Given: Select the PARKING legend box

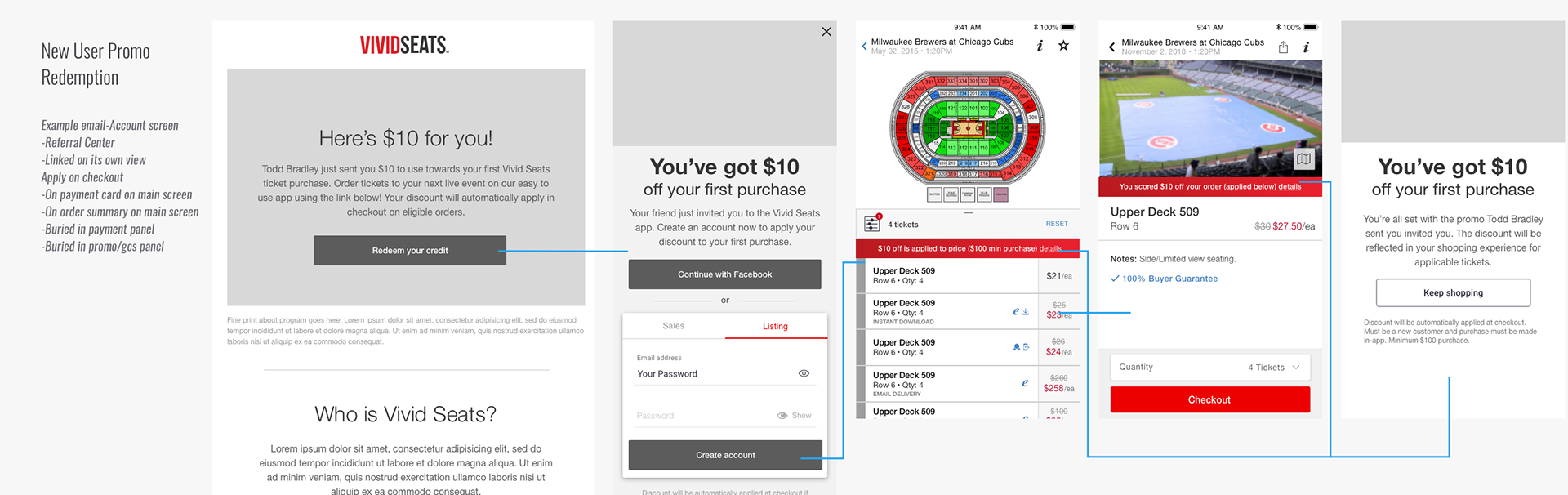Looking at the screenshot, I should tap(1000, 194).
